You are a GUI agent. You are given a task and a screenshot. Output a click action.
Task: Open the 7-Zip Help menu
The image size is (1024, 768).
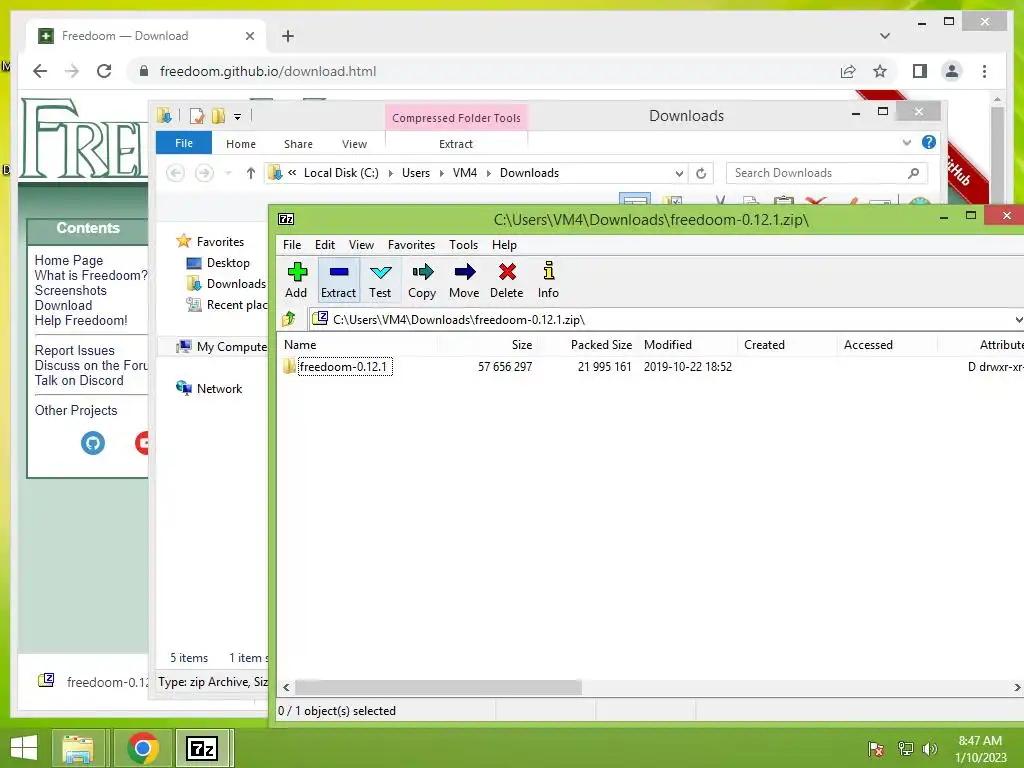click(x=504, y=245)
